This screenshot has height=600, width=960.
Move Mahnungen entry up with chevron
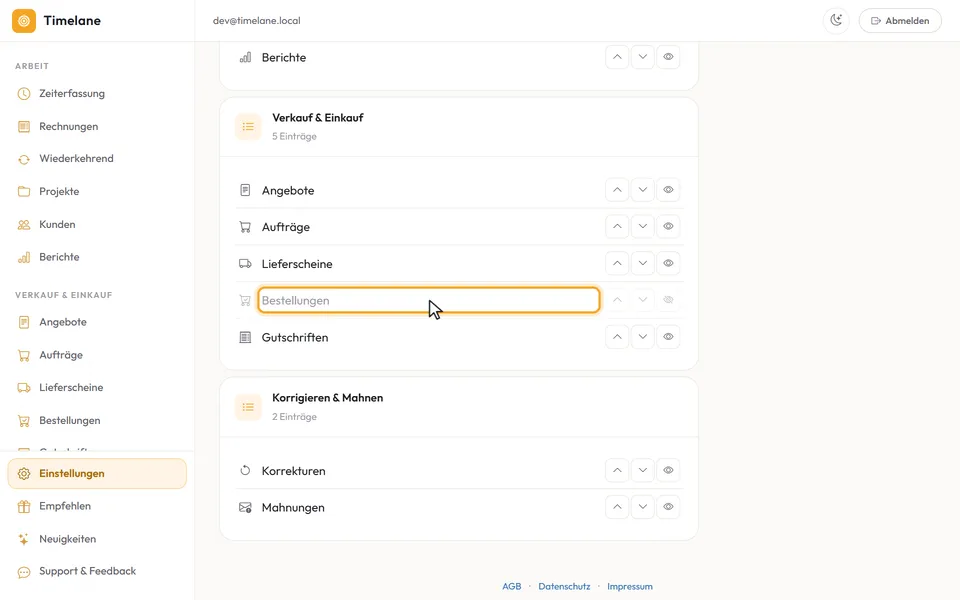pos(617,507)
